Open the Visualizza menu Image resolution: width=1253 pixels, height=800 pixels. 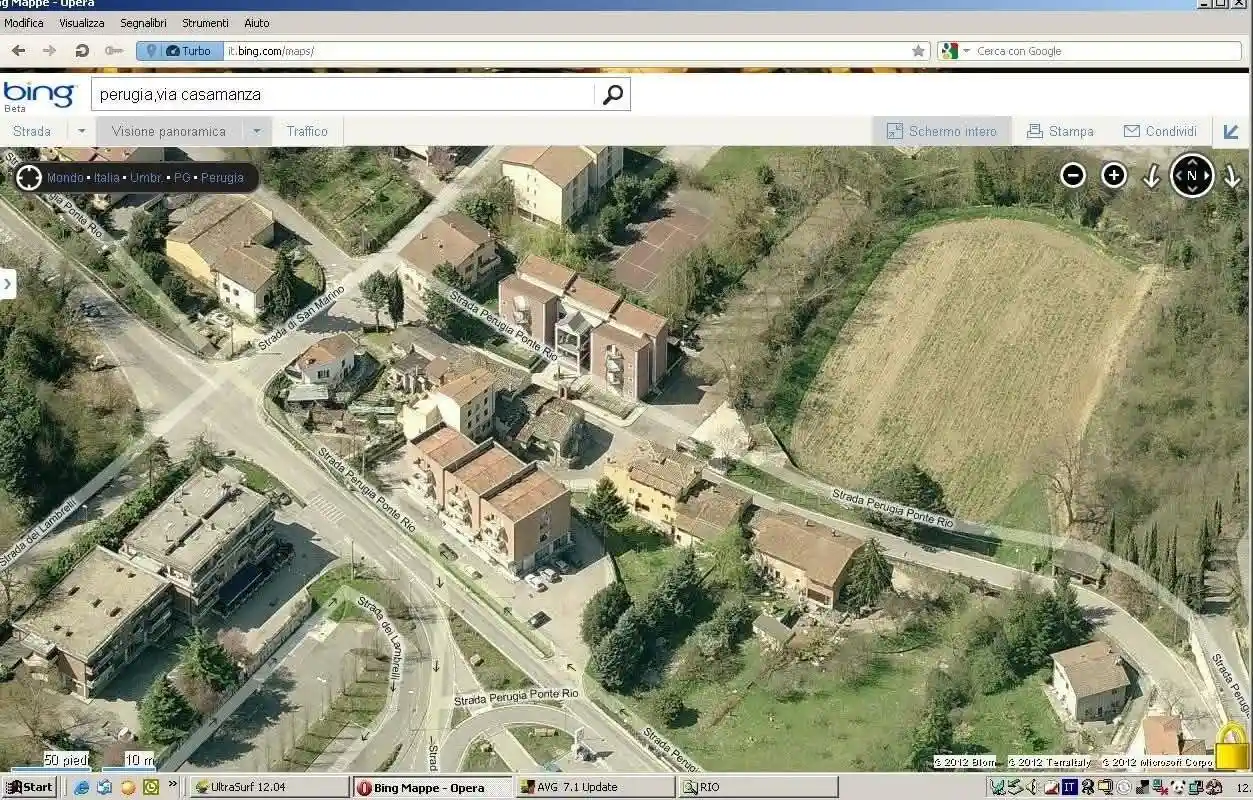pyautogui.click(x=82, y=23)
